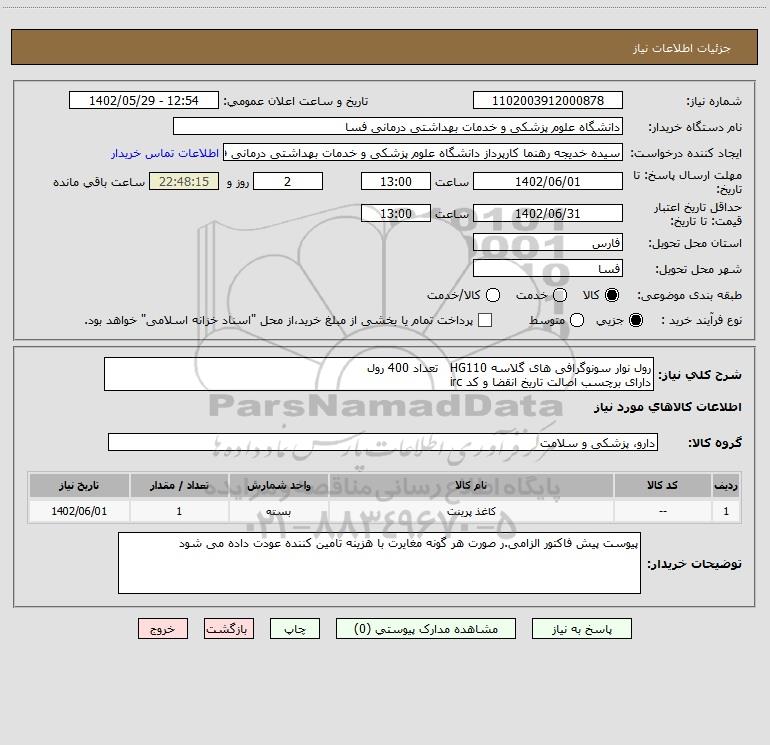
Task: Click the delivery city field فسا
Action: [548, 268]
